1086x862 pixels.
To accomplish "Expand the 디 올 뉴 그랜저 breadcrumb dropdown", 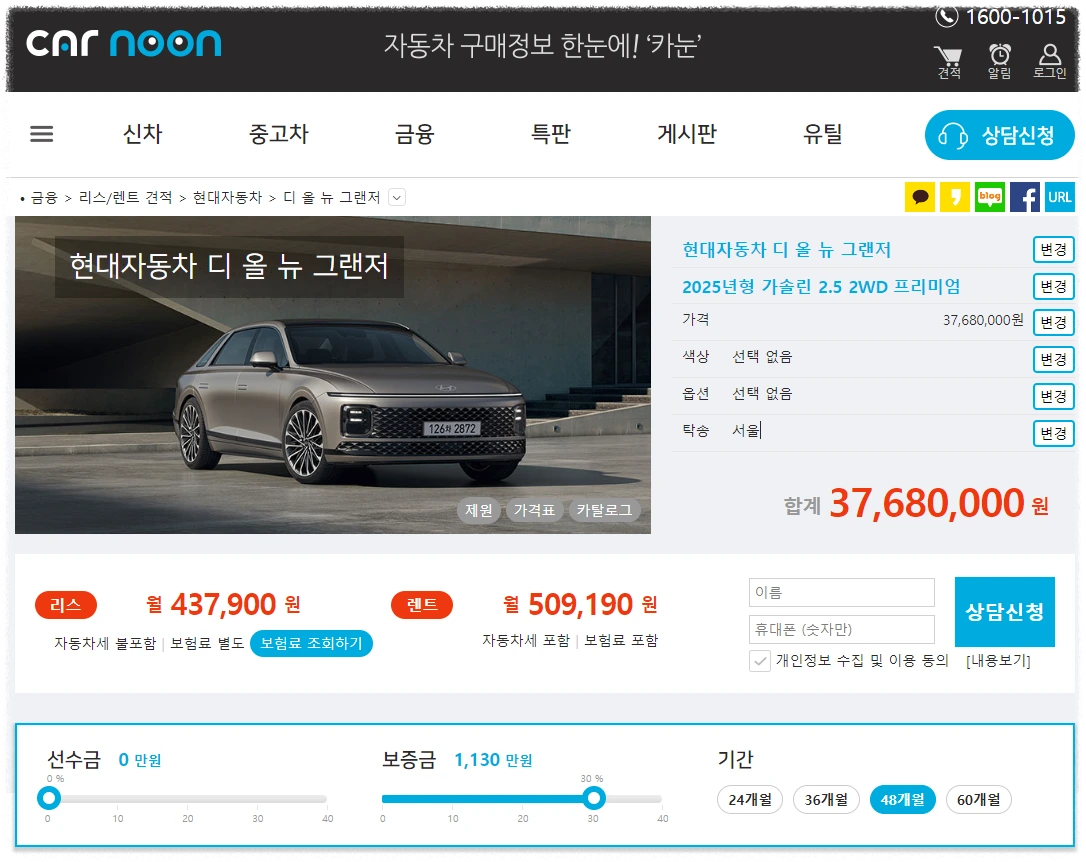I will click(396, 197).
